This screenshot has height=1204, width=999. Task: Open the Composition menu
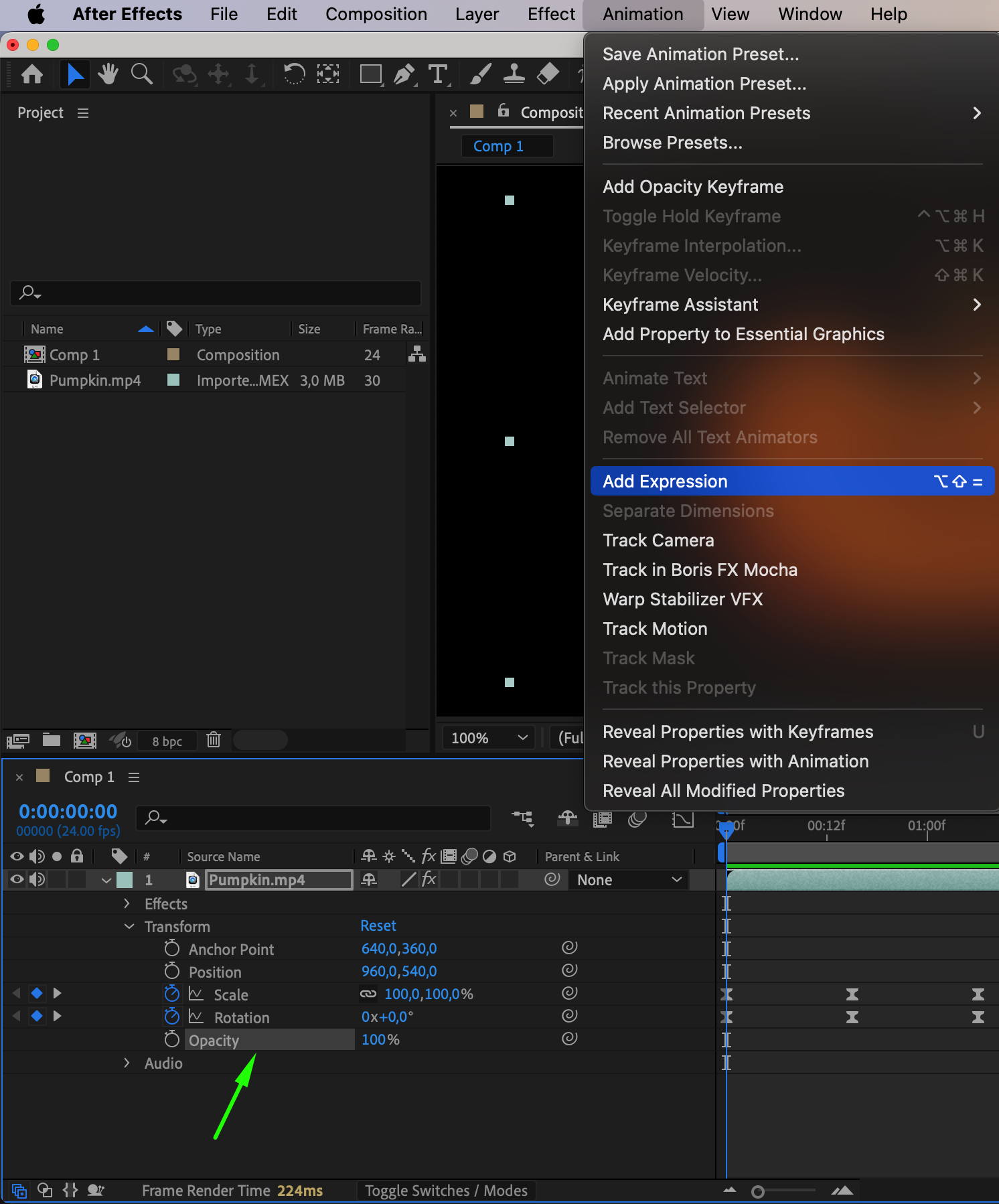coord(376,14)
